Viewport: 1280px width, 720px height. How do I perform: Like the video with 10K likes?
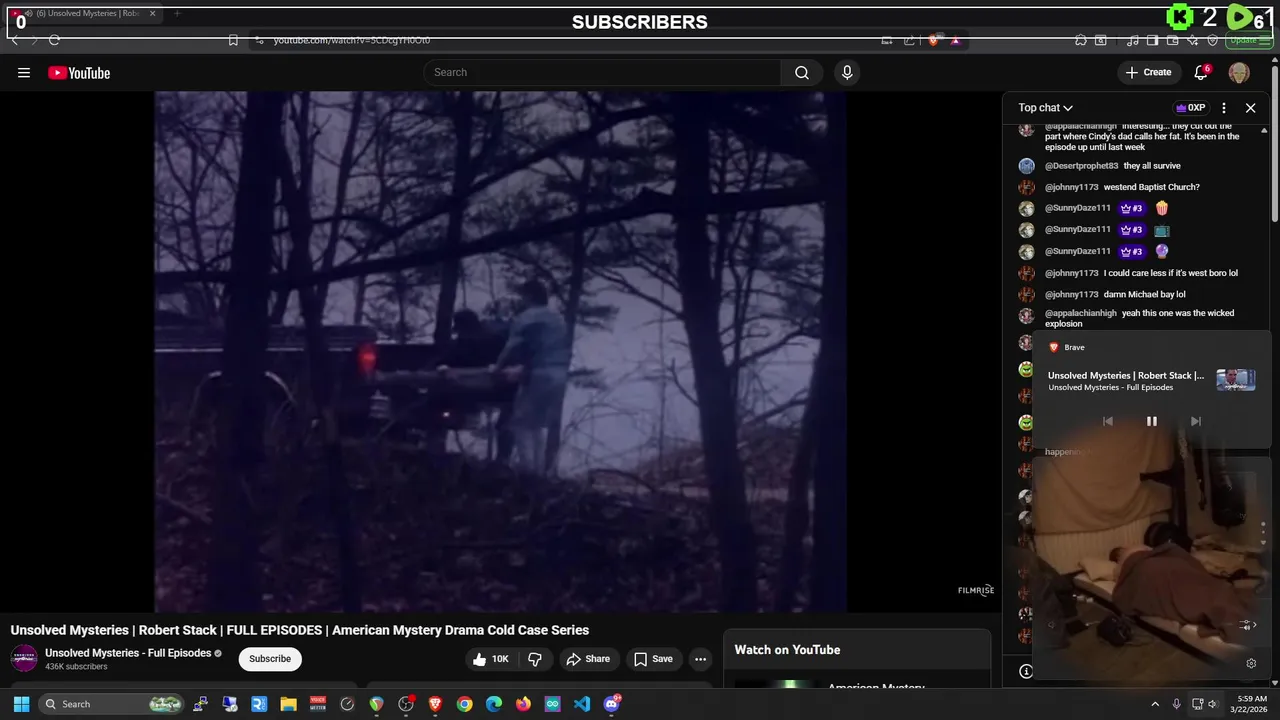click(x=491, y=659)
